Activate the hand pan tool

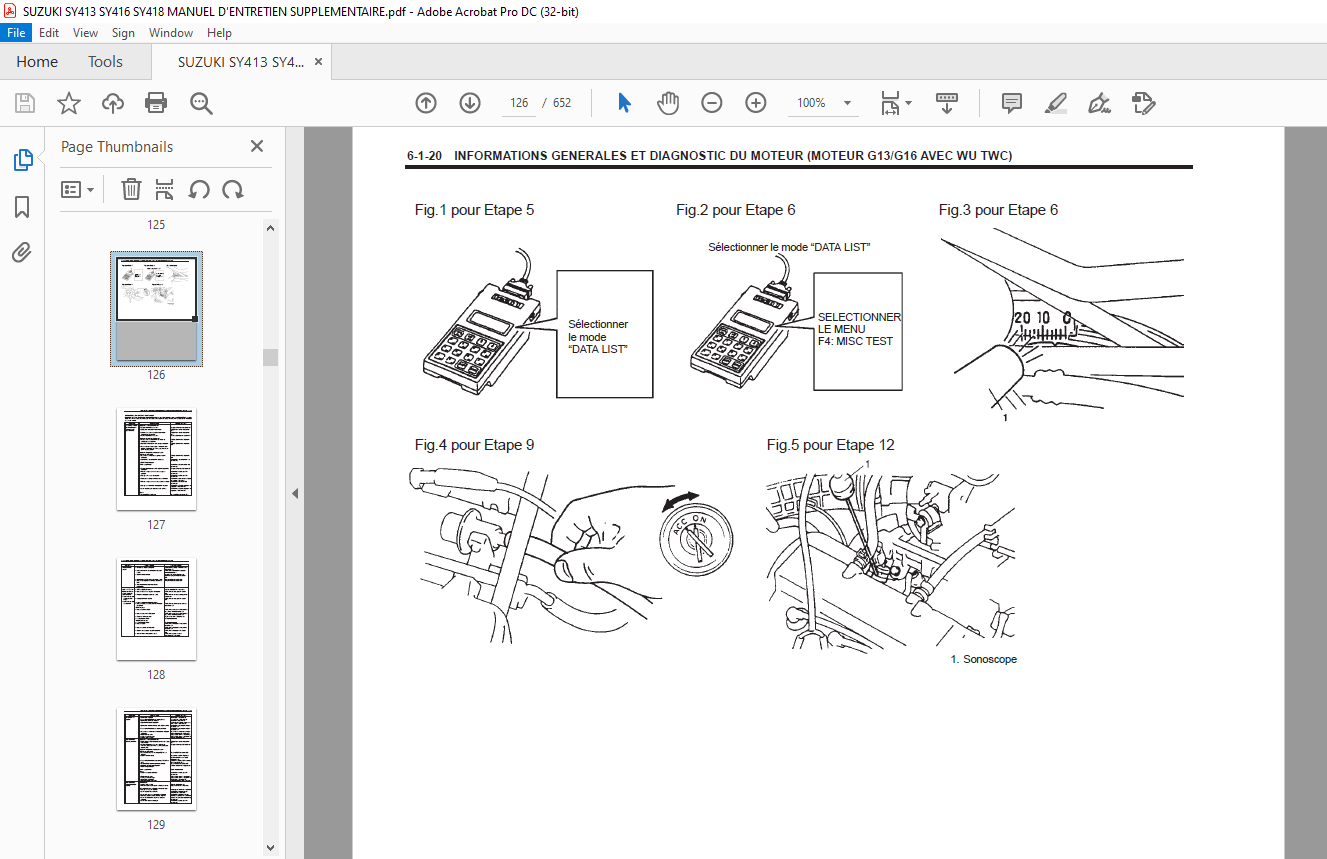668,103
